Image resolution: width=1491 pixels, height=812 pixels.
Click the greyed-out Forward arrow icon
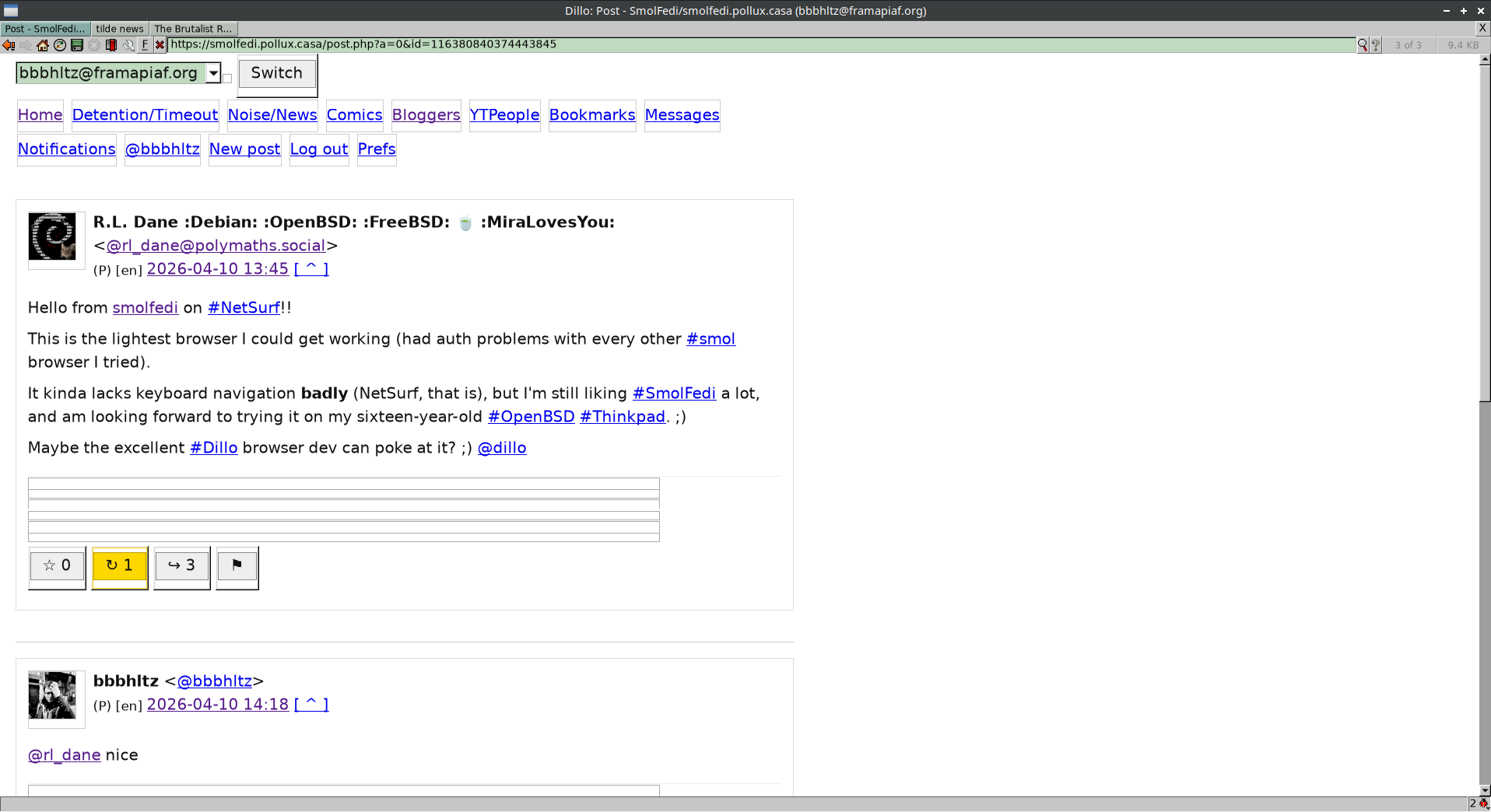point(26,45)
